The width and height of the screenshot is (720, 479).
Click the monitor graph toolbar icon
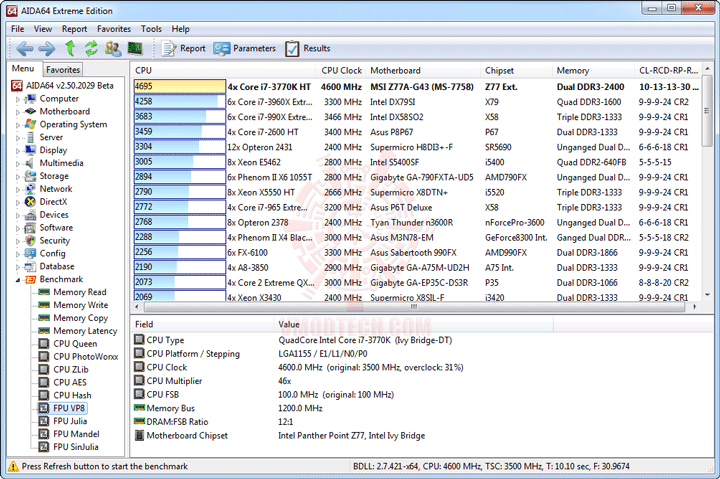[x=135, y=48]
